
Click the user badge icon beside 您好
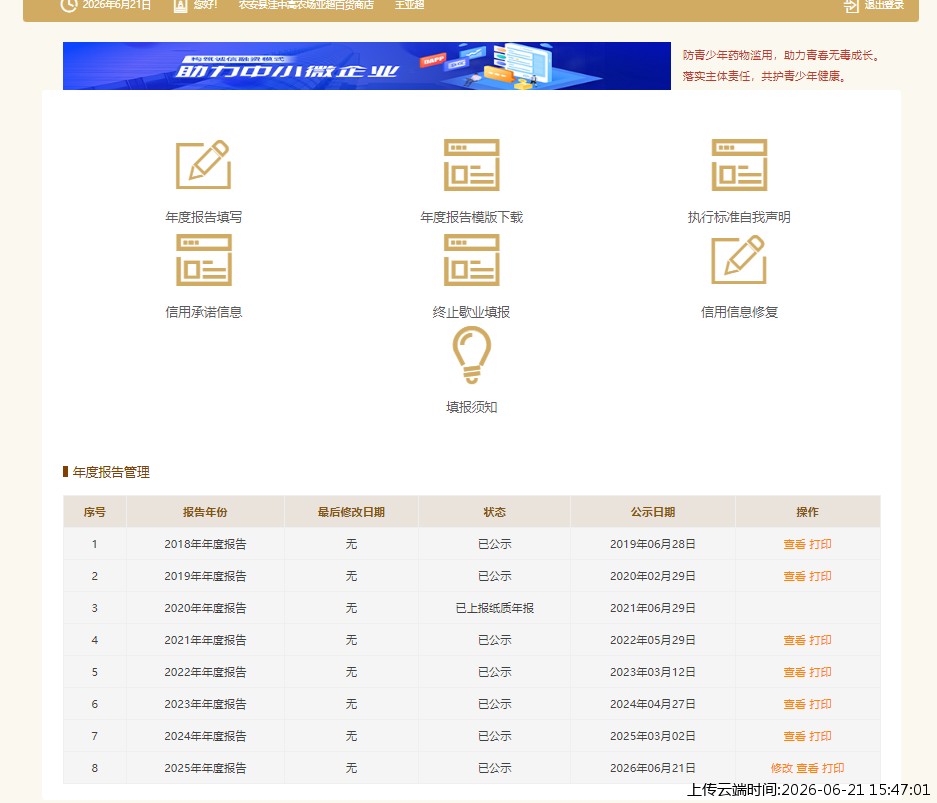click(x=180, y=5)
